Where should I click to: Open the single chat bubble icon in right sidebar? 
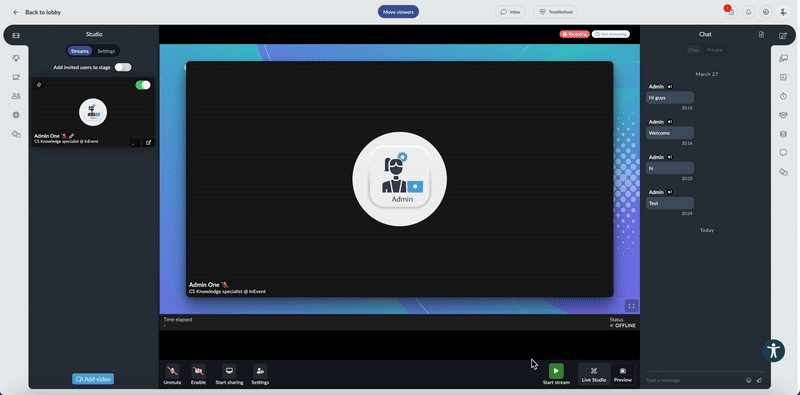click(x=783, y=153)
